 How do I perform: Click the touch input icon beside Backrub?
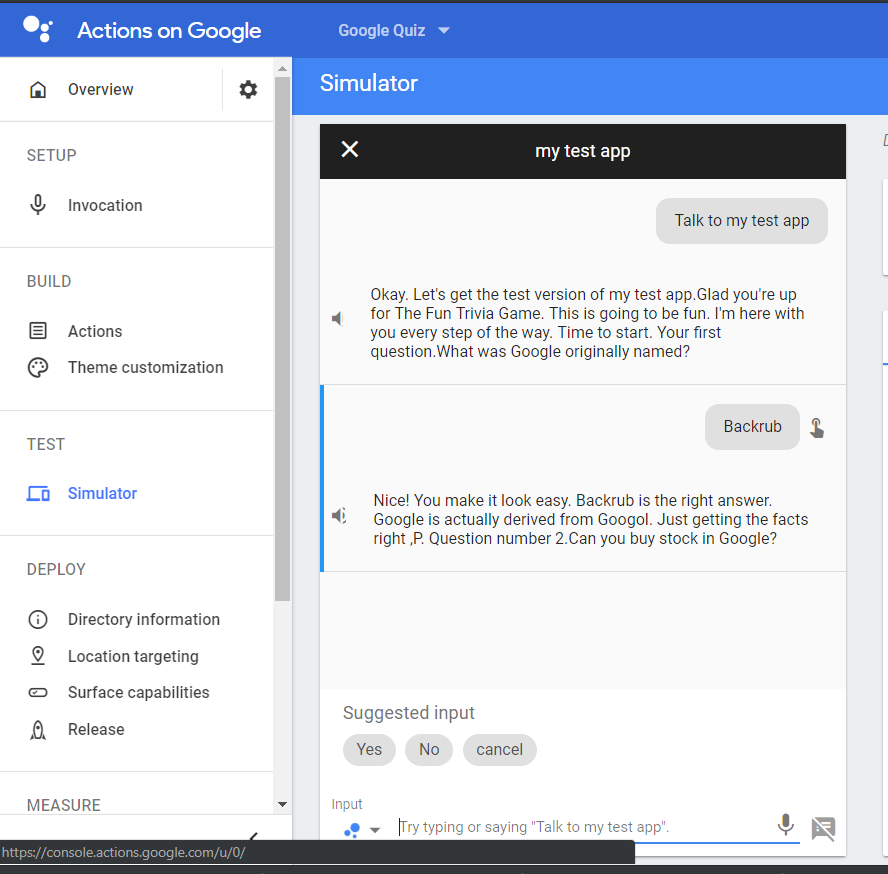tap(817, 428)
